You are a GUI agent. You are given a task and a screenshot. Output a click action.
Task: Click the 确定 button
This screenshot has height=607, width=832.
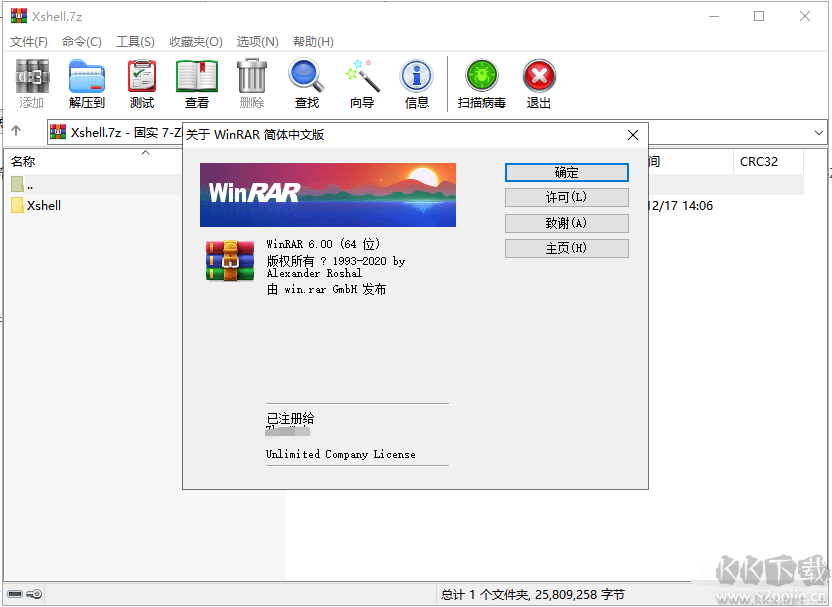pyautogui.click(x=566, y=172)
